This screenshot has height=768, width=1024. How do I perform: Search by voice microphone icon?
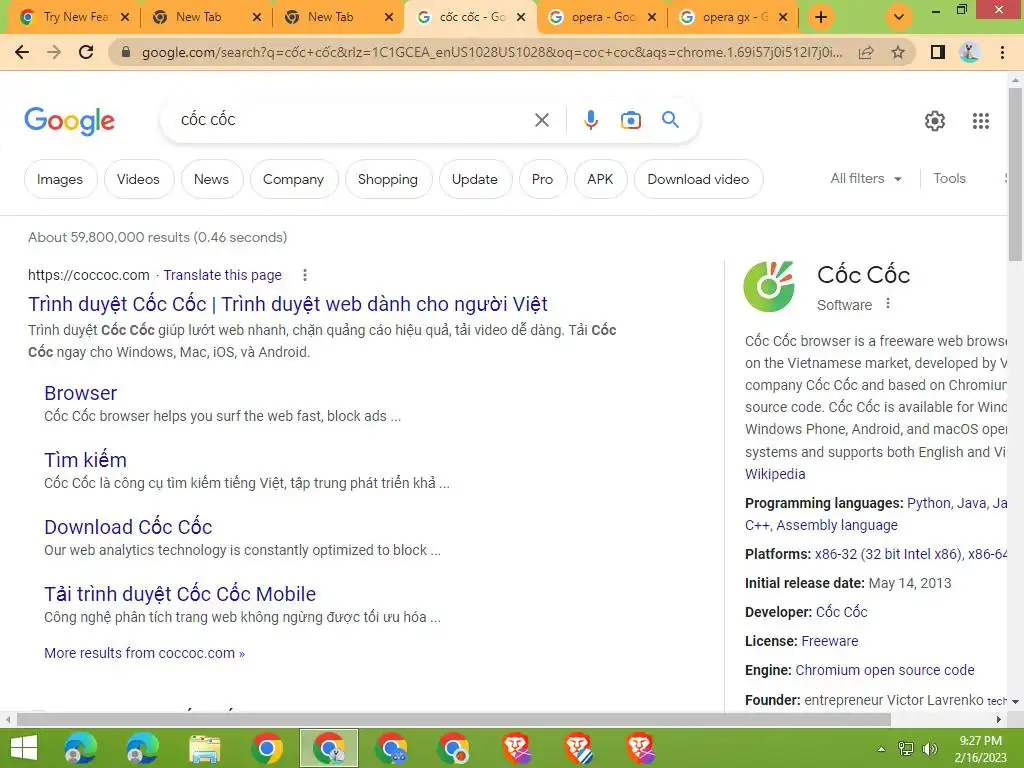(x=590, y=120)
